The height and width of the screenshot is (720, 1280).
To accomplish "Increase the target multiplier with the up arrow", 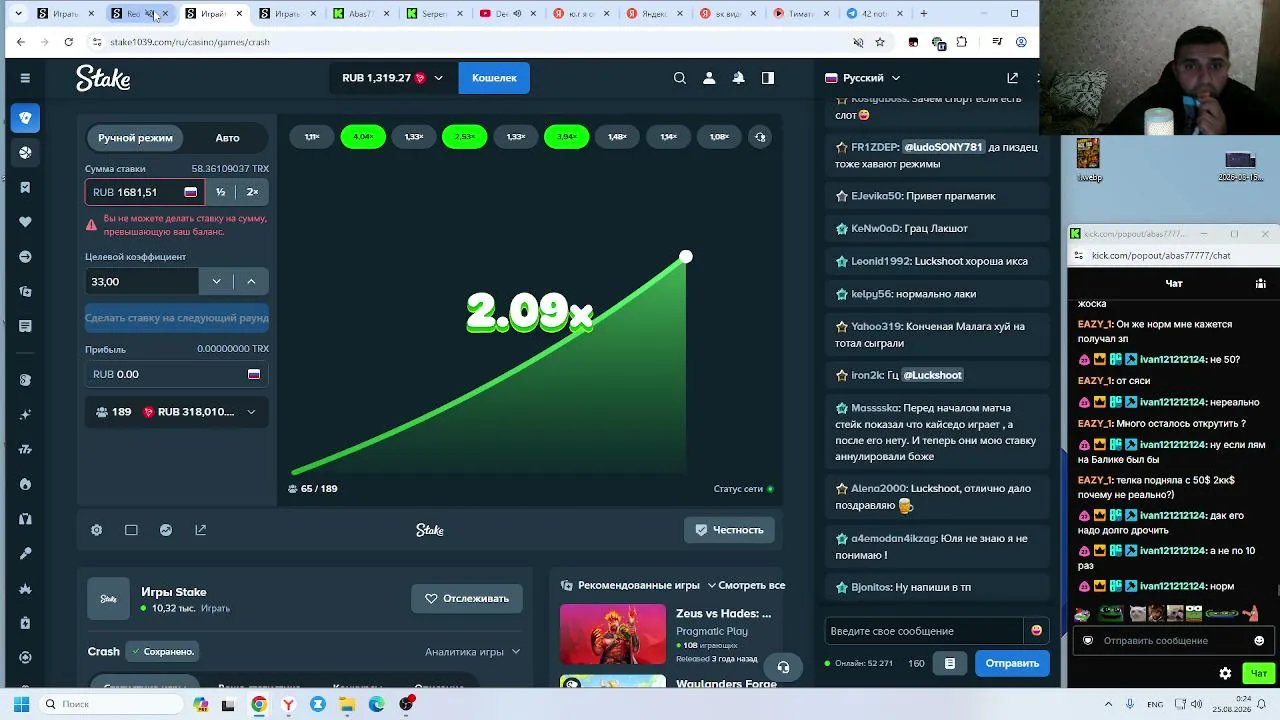I will coord(251,282).
